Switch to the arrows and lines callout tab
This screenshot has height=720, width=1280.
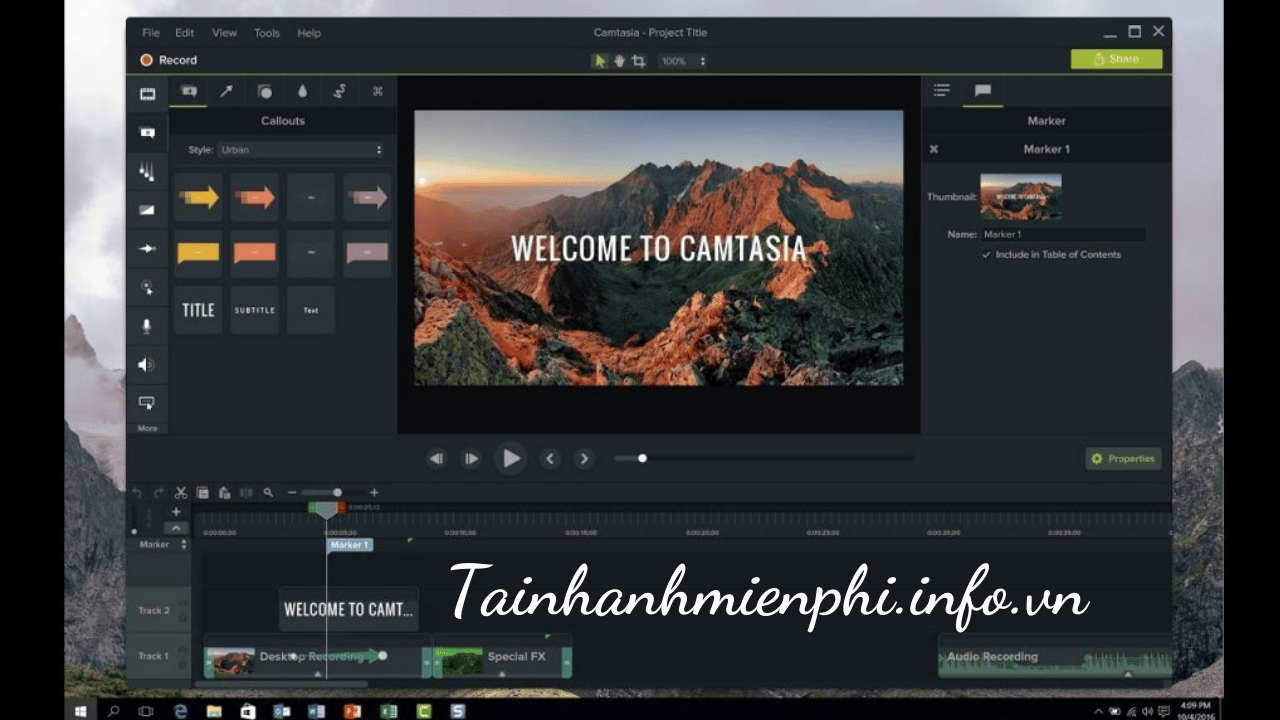(226, 91)
